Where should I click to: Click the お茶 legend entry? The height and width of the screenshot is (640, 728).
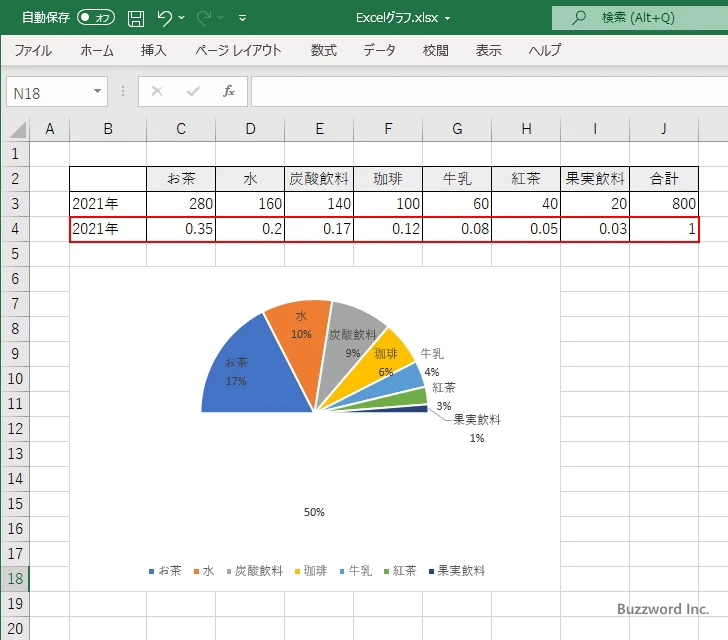click(x=165, y=571)
